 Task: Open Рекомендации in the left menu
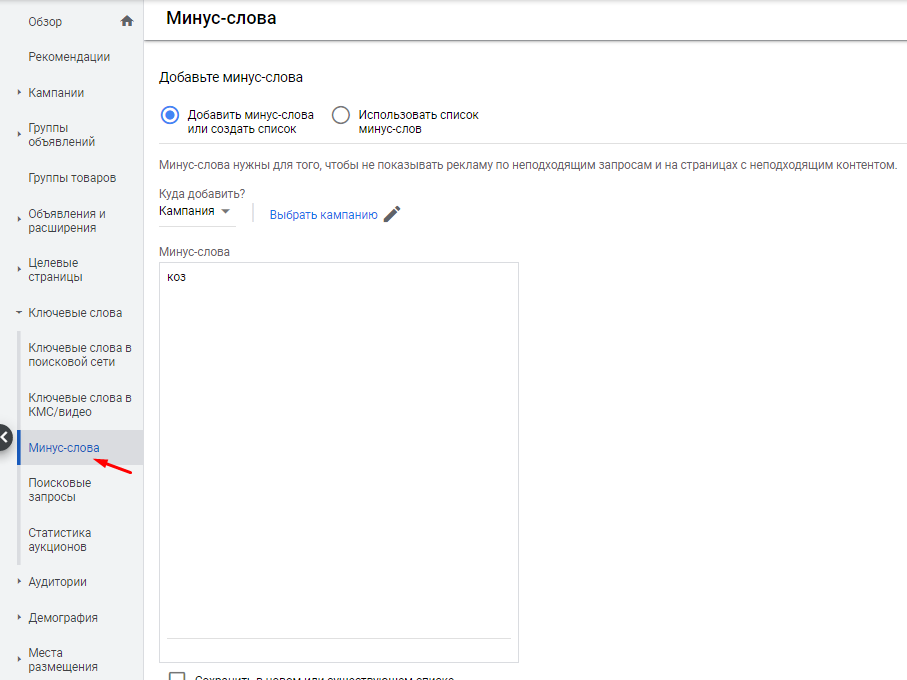[69, 57]
